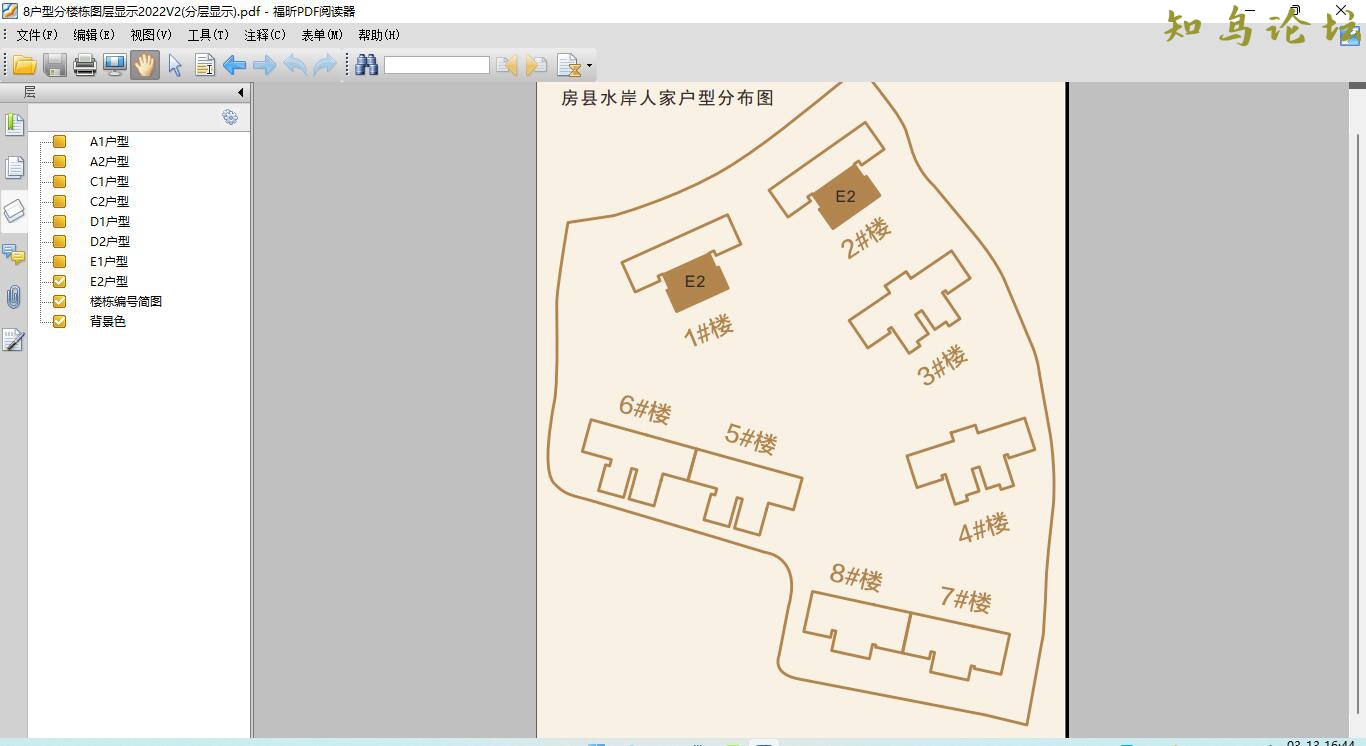Select the D2户型 layer name
Image resolution: width=1366 pixels, height=746 pixels.
click(109, 242)
